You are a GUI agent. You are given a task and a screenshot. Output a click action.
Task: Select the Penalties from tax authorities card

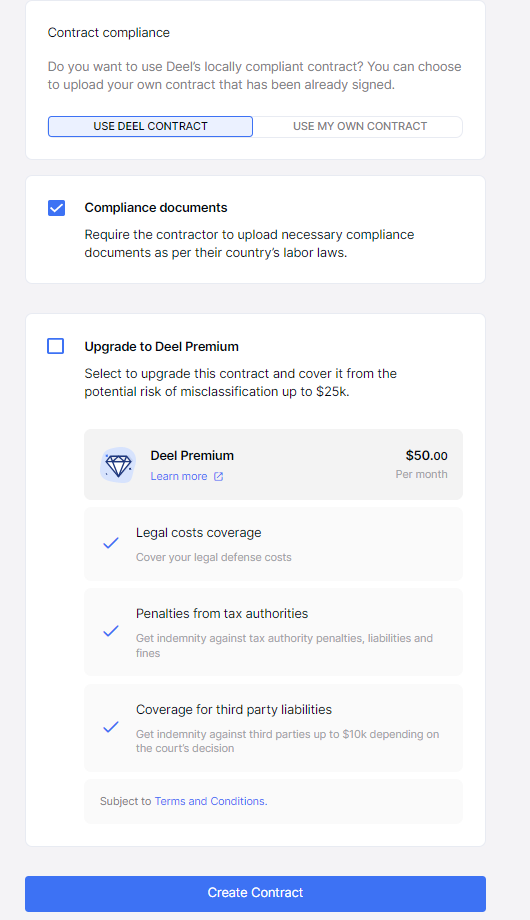(x=274, y=632)
